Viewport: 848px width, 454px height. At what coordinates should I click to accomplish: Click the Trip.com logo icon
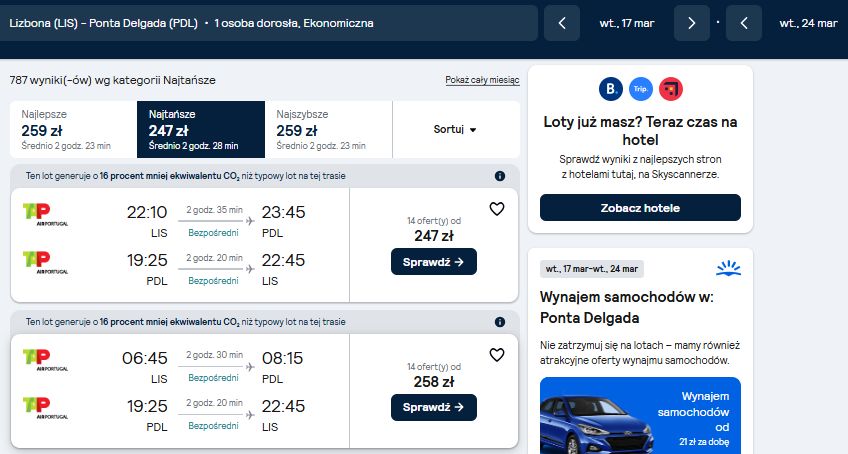pyautogui.click(x=640, y=89)
